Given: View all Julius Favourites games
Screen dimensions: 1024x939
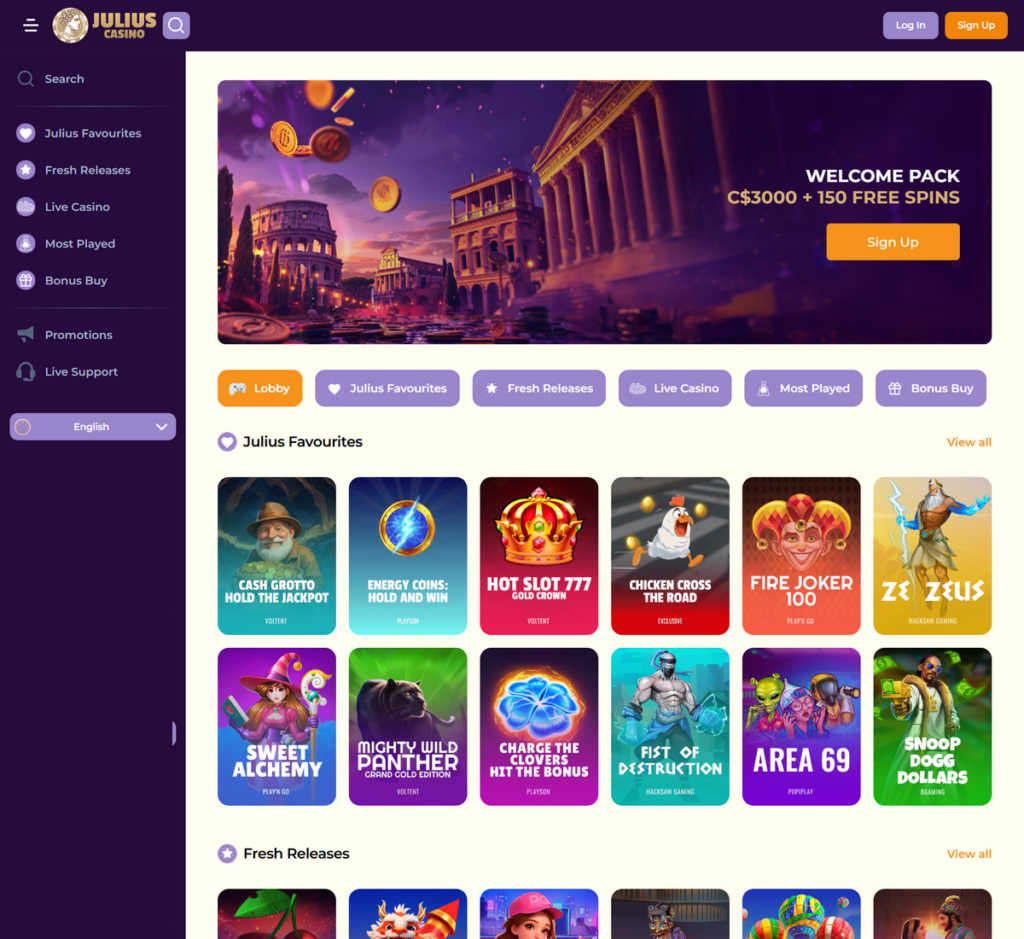Looking at the screenshot, I should [x=969, y=442].
